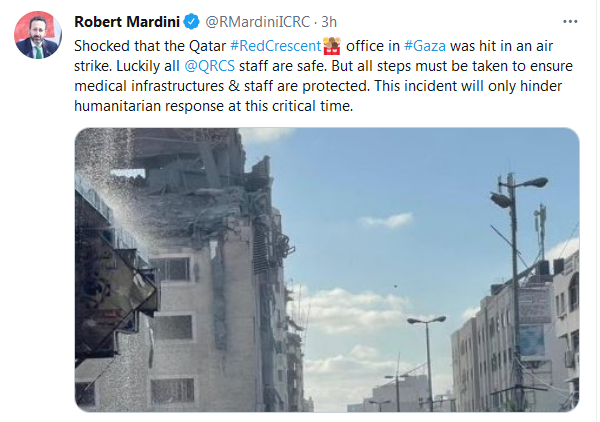Image resolution: width=600 pixels, height=422 pixels.
Task: Follow the #Gaza hashtag
Action: click(425, 46)
